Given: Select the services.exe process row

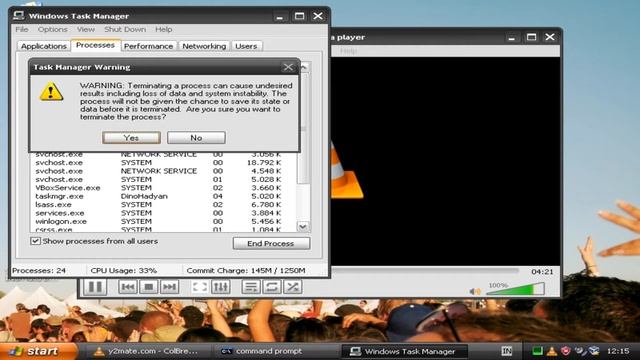Looking at the screenshot, I should tap(163, 213).
